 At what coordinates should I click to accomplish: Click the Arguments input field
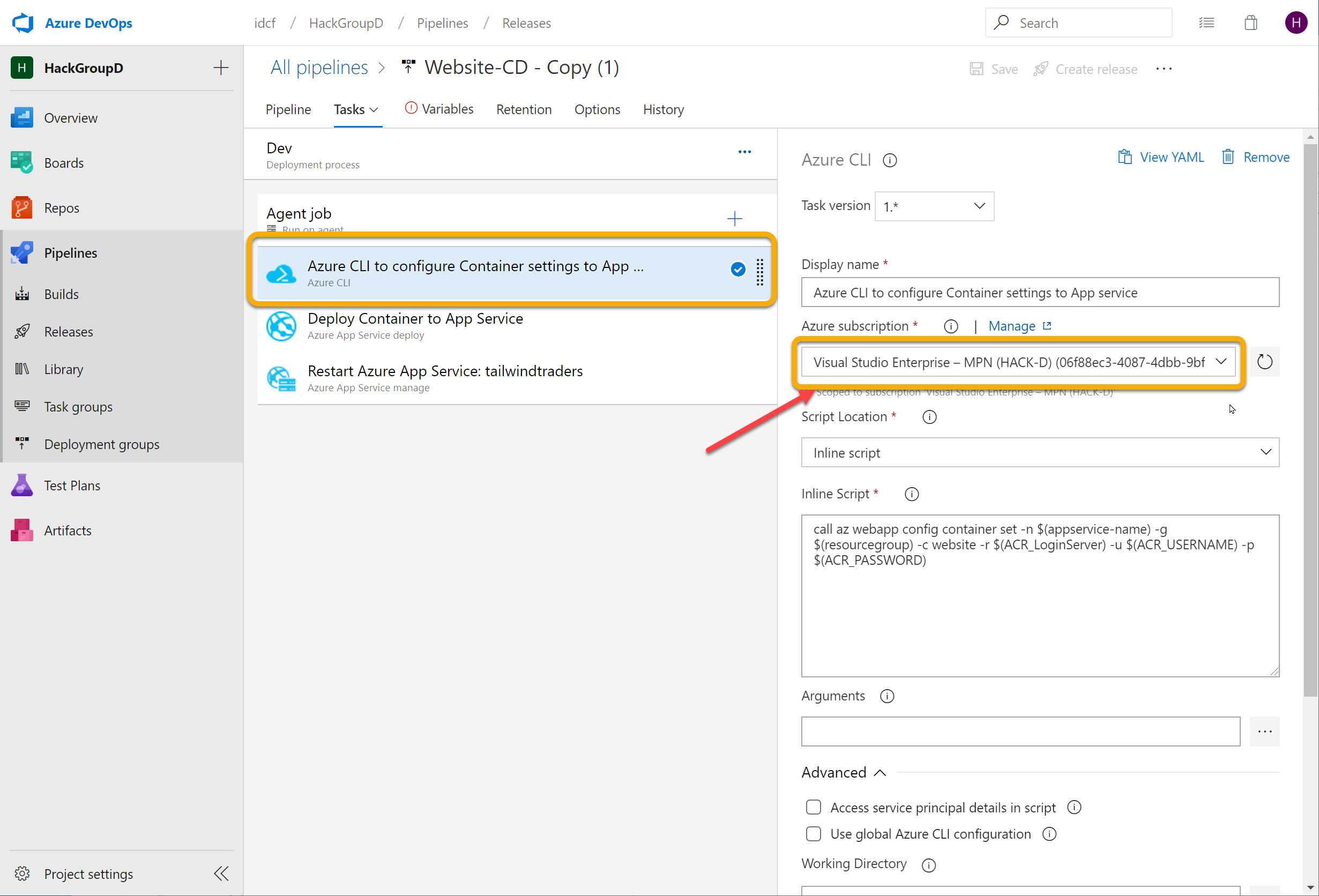pyautogui.click(x=1020, y=731)
